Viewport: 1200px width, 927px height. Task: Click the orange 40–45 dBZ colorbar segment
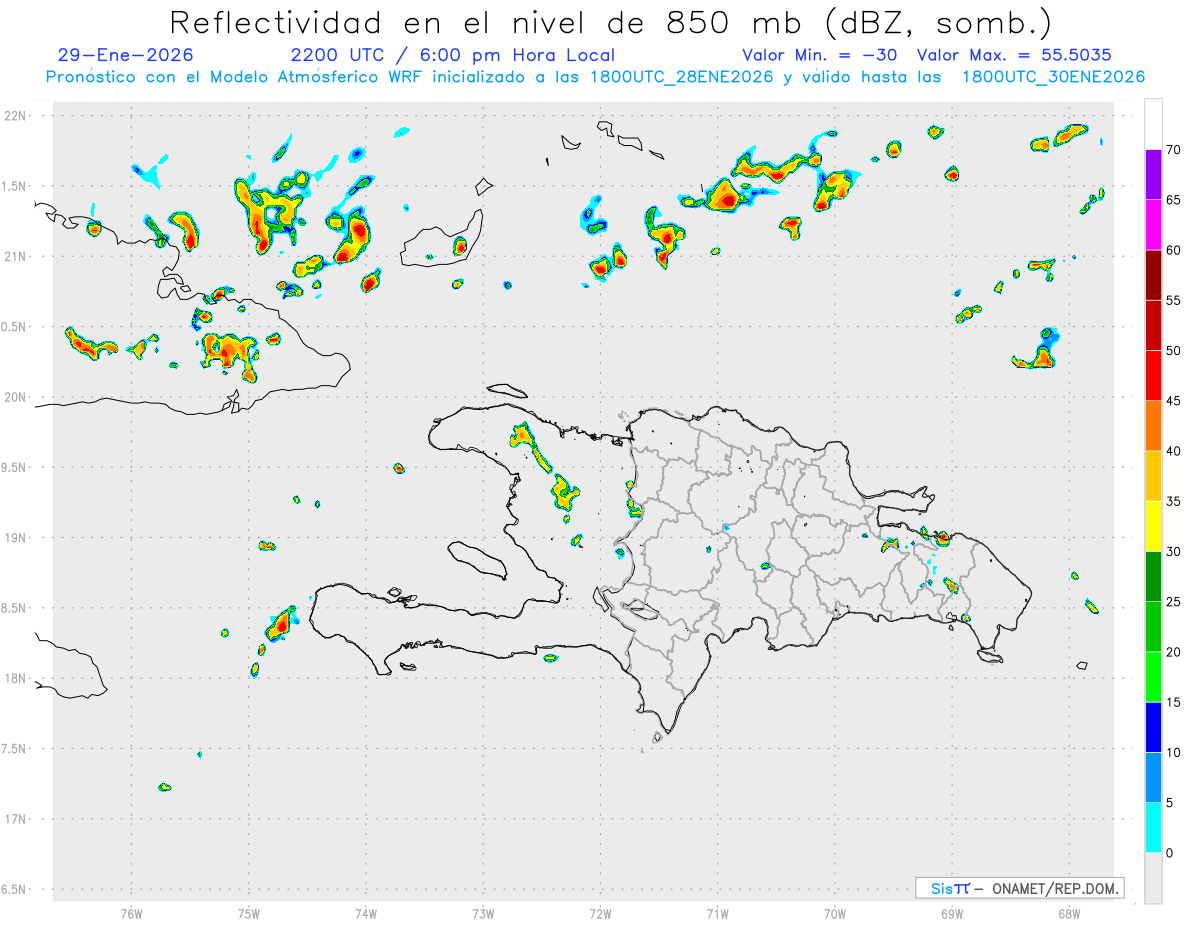click(x=1153, y=426)
